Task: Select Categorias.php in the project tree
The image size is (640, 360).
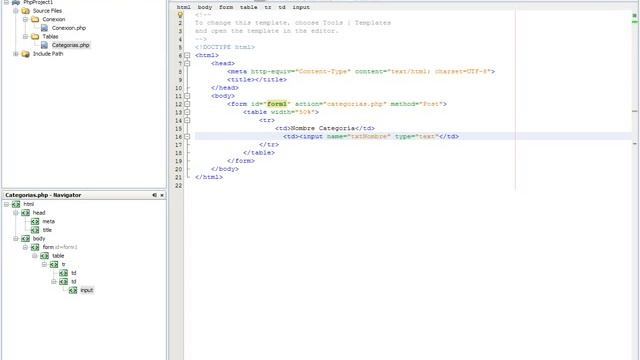Action: click(x=71, y=45)
